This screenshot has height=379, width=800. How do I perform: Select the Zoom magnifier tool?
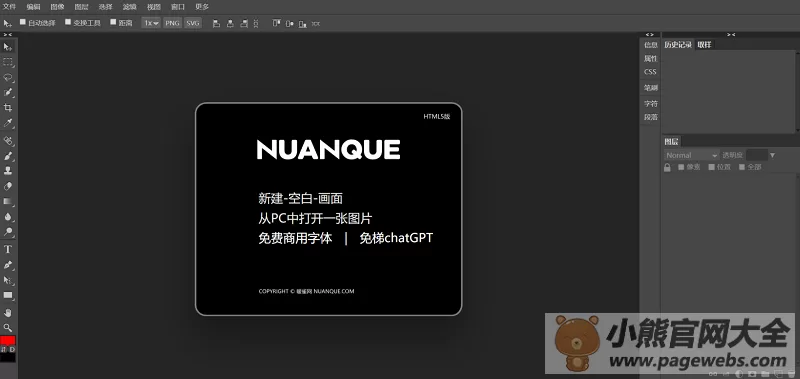8,327
